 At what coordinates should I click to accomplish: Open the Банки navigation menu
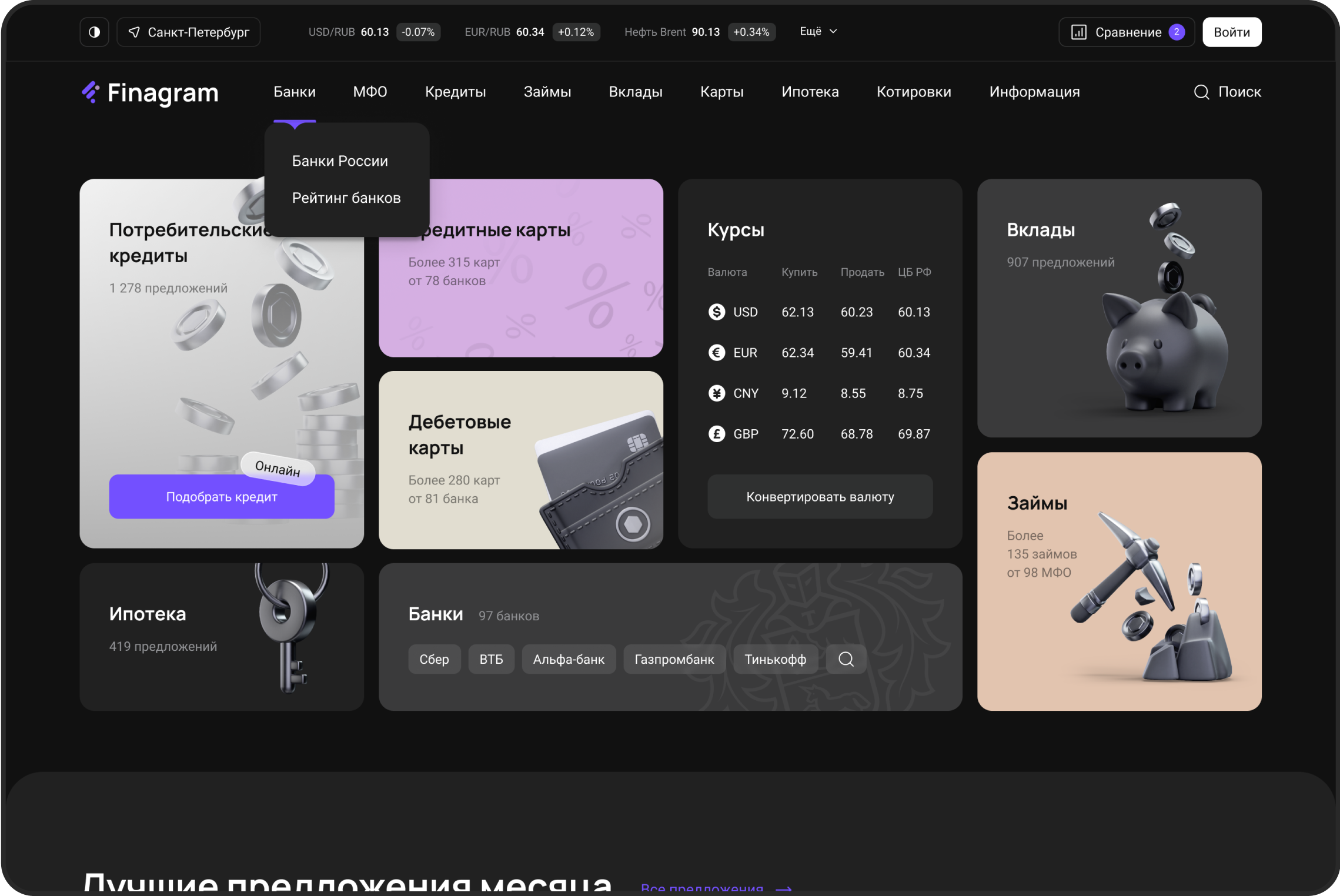click(295, 92)
